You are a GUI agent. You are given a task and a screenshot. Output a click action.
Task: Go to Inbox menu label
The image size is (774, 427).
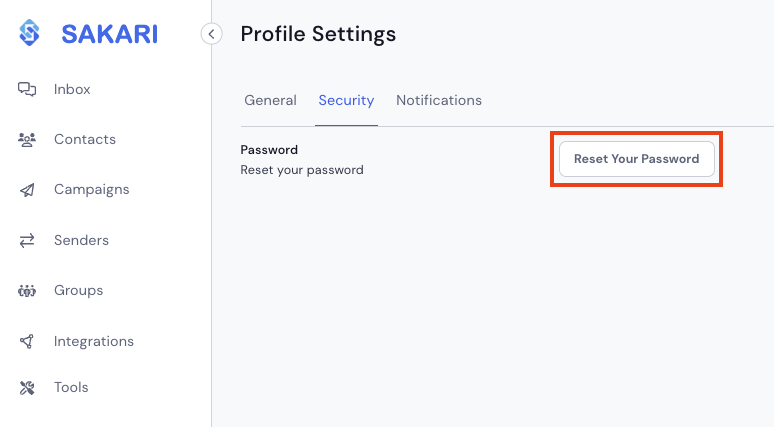(72, 89)
